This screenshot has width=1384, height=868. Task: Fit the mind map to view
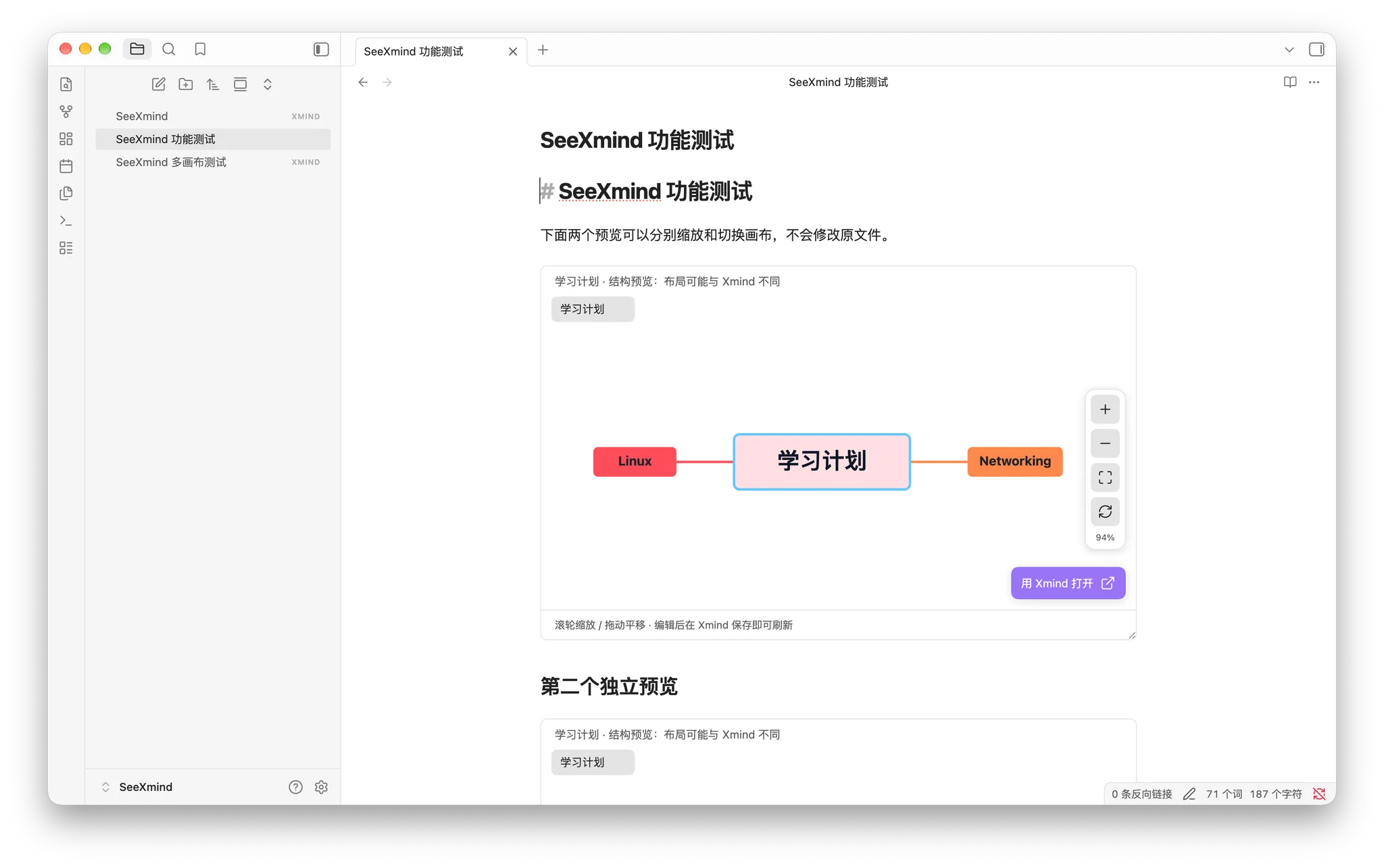click(x=1105, y=478)
